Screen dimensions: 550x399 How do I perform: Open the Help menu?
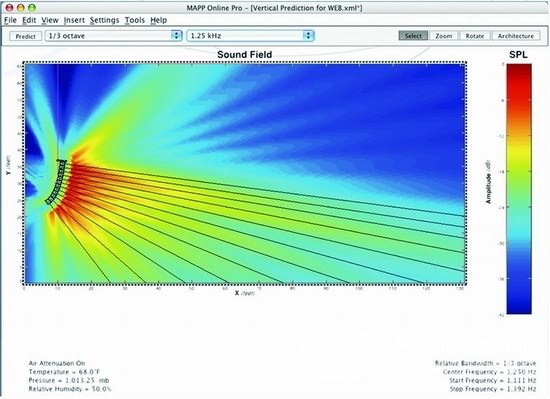click(x=159, y=20)
